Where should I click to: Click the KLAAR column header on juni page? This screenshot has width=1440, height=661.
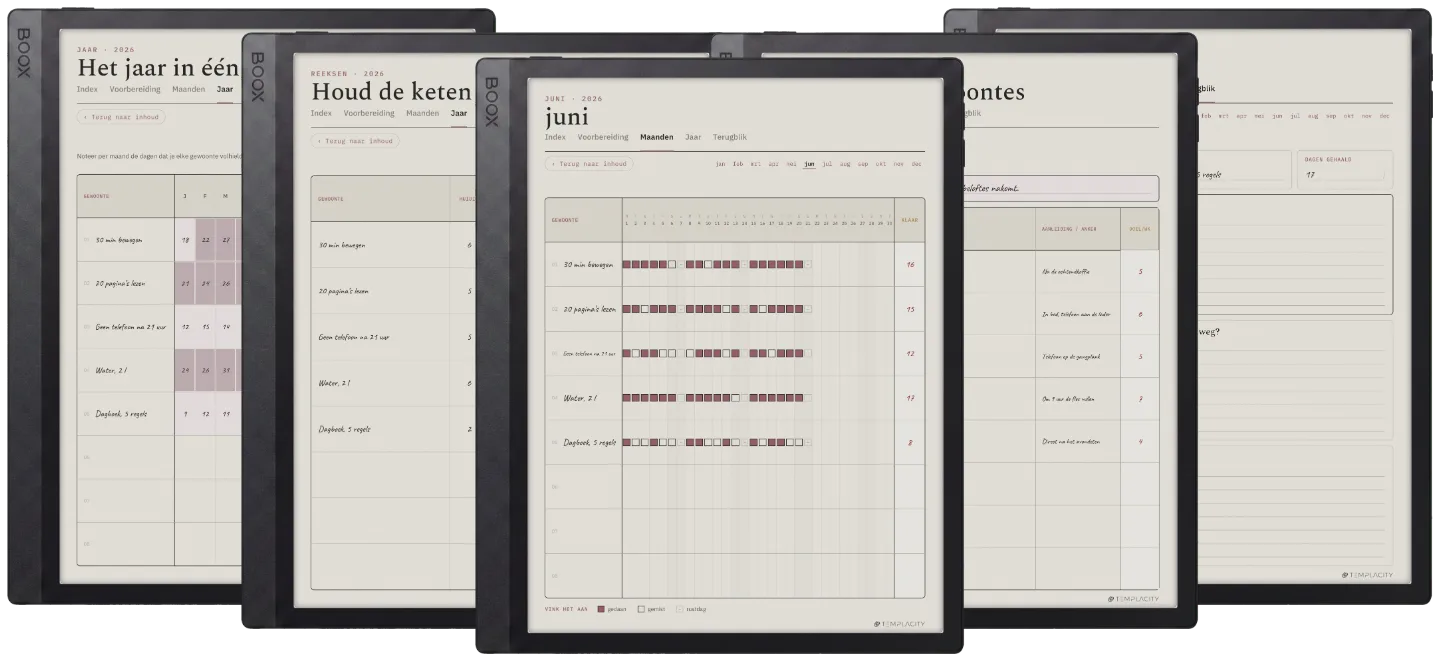pos(910,219)
